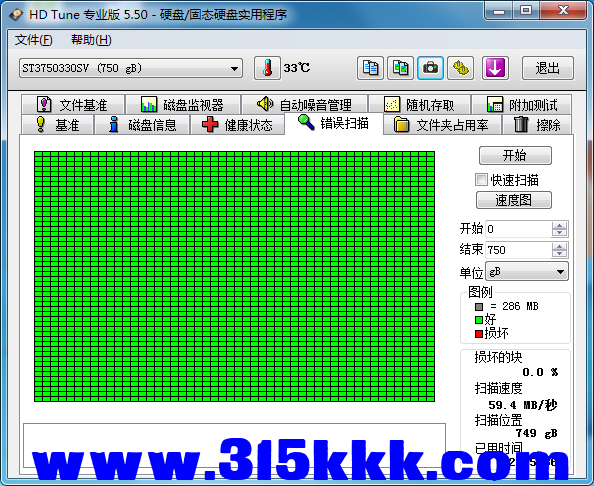Click the 结束 input field showing 750
Image resolution: width=594 pixels, height=486 pixels.
519,250
